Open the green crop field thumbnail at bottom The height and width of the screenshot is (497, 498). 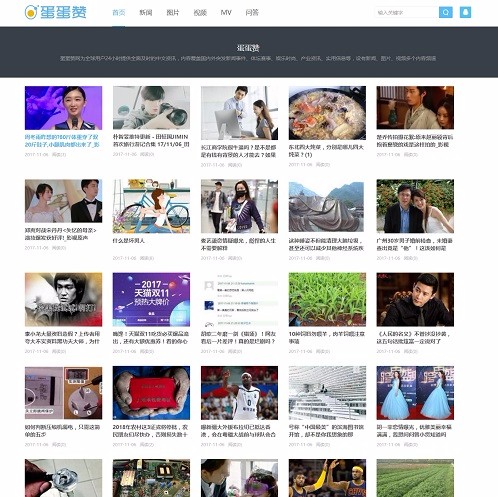point(415,478)
